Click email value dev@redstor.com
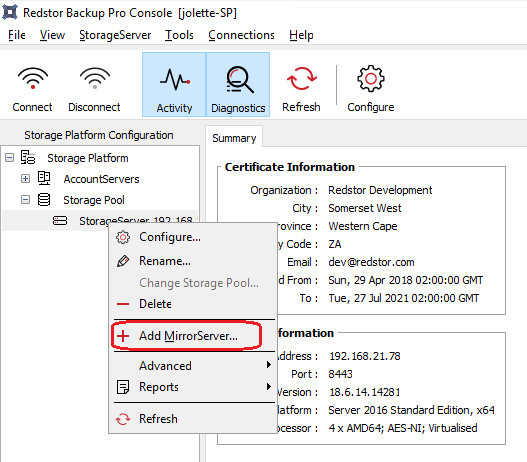This screenshot has width=527, height=462. (x=371, y=262)
